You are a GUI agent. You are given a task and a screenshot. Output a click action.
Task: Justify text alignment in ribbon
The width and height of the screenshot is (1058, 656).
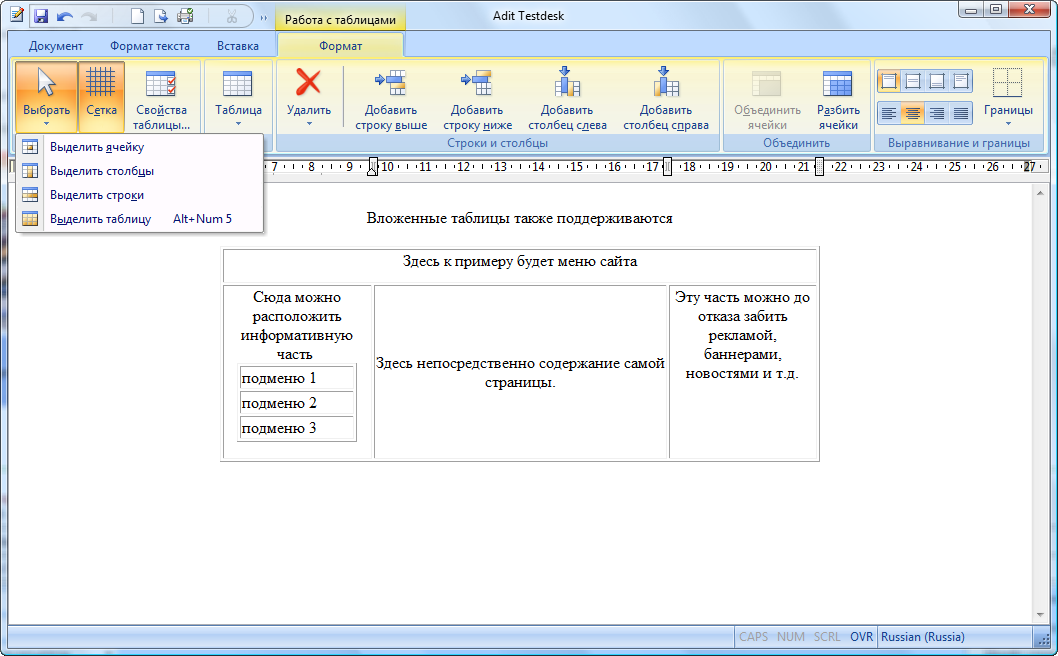961,113
